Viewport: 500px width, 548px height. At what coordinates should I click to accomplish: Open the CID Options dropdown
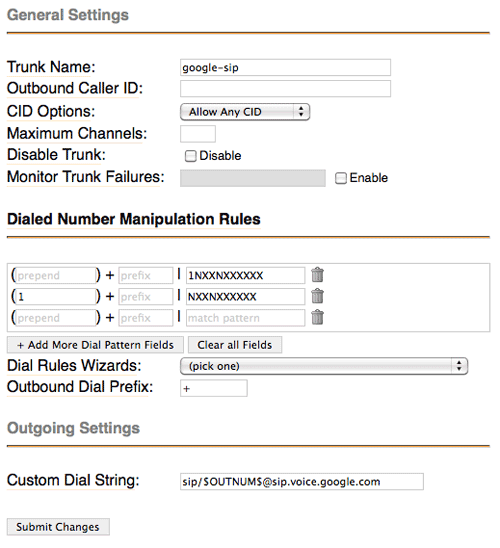coord(245,112)
